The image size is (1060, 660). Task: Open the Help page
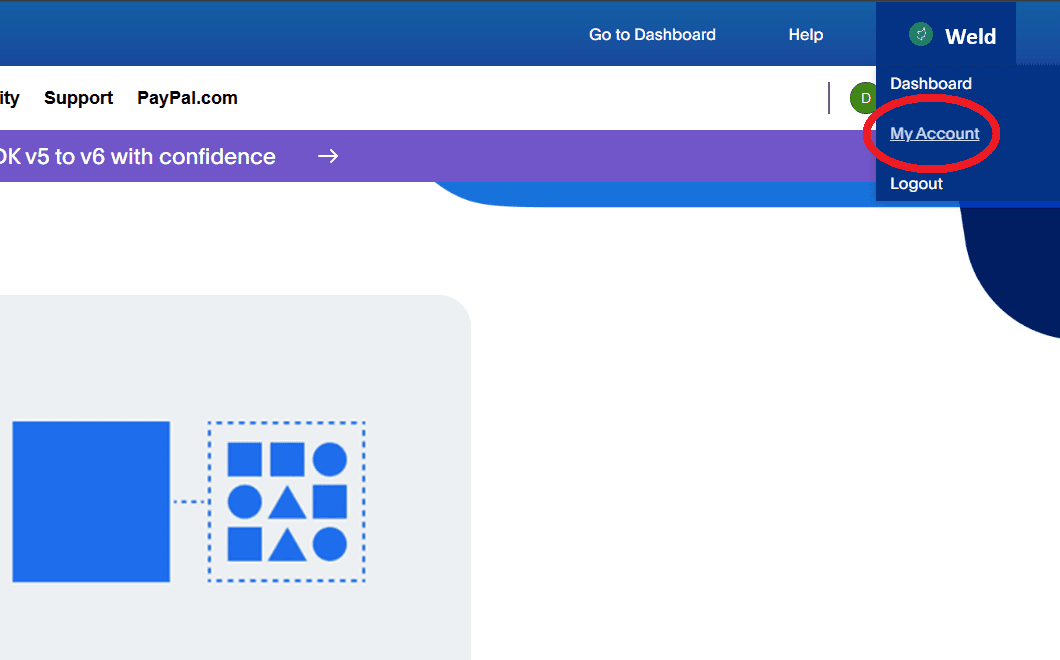click(x=805, y=34)
